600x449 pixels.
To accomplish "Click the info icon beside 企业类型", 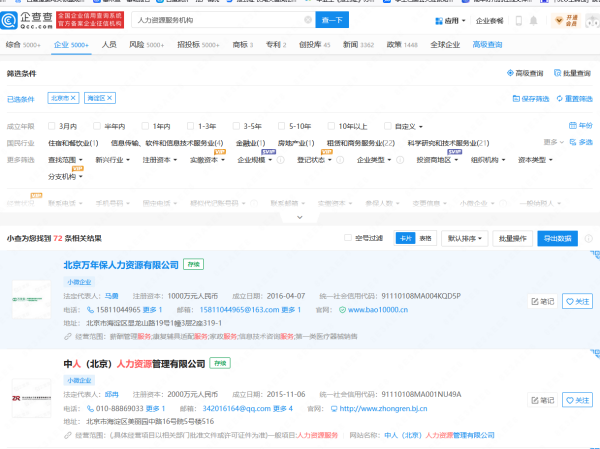I will pos(400,160).
